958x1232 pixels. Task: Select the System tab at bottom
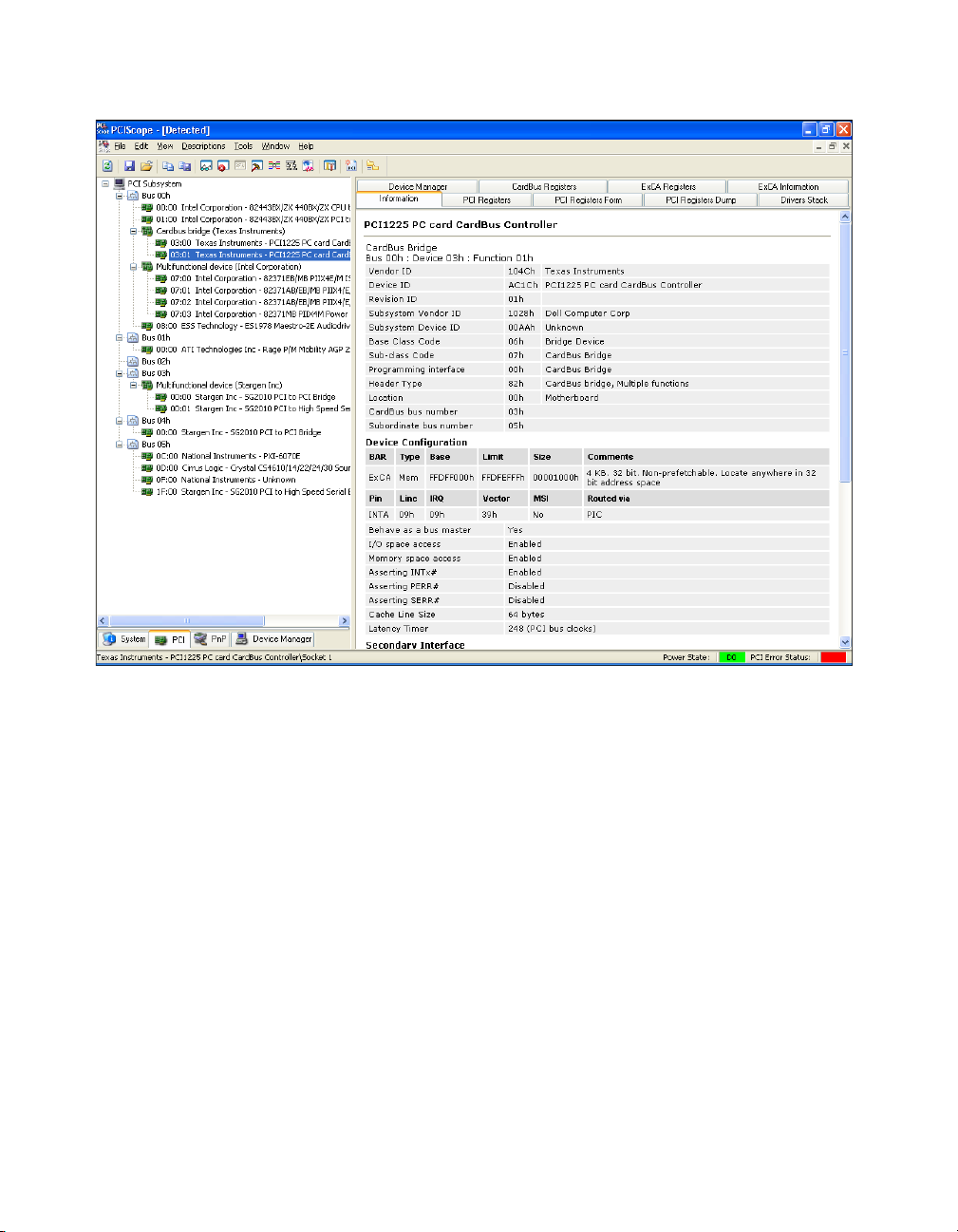[124, 639]
